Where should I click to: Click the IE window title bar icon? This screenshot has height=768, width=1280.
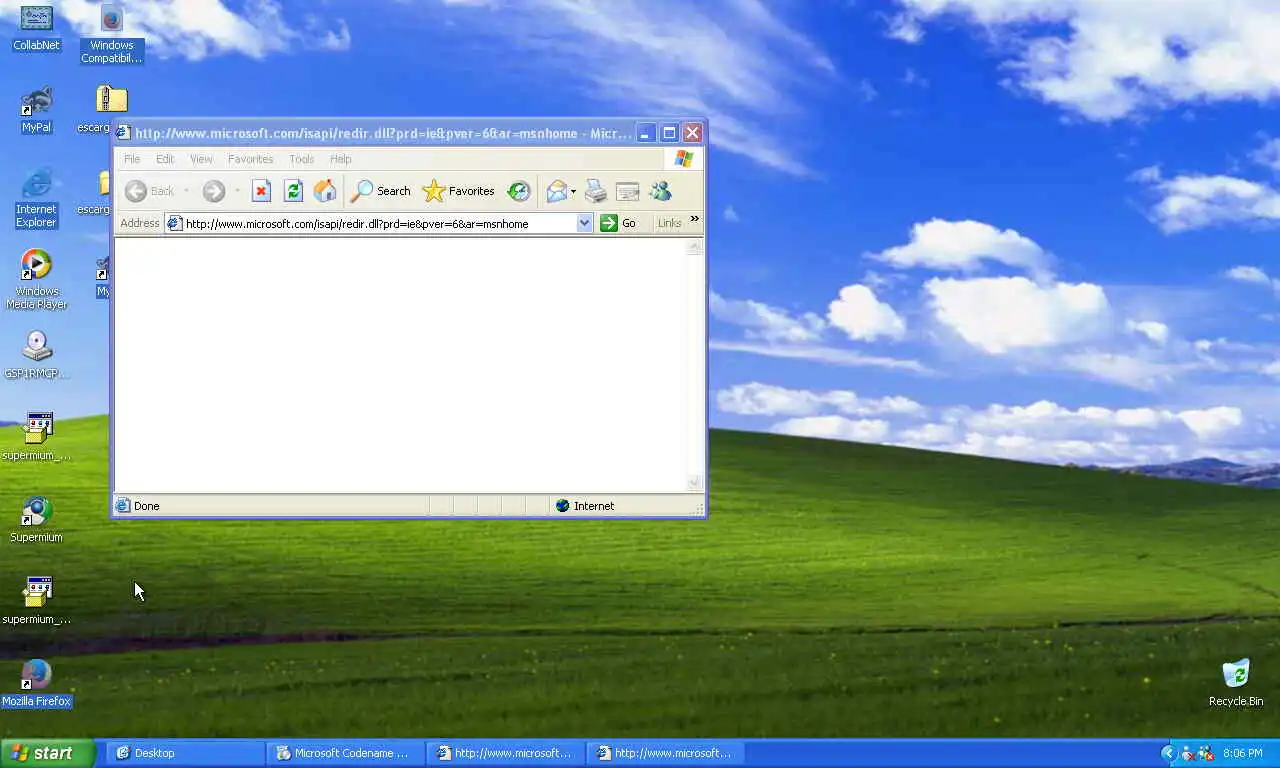click(123, 133)
